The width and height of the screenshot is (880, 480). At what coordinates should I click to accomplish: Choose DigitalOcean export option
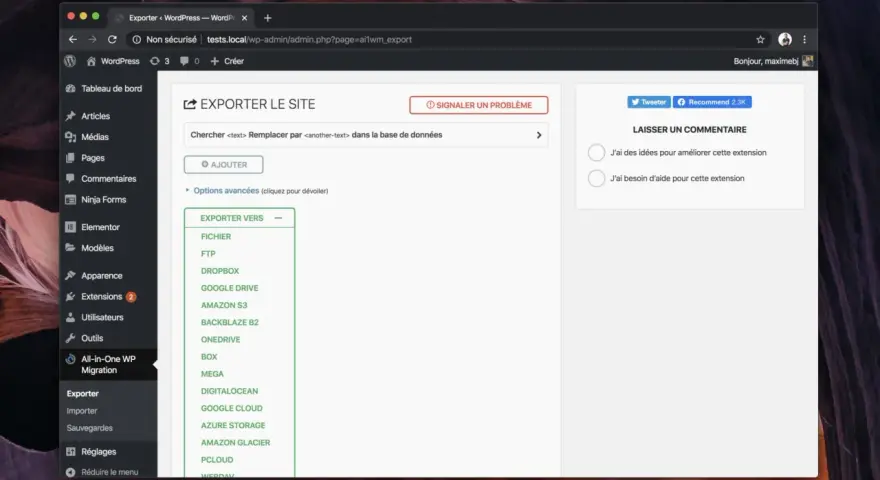[230, 391]
